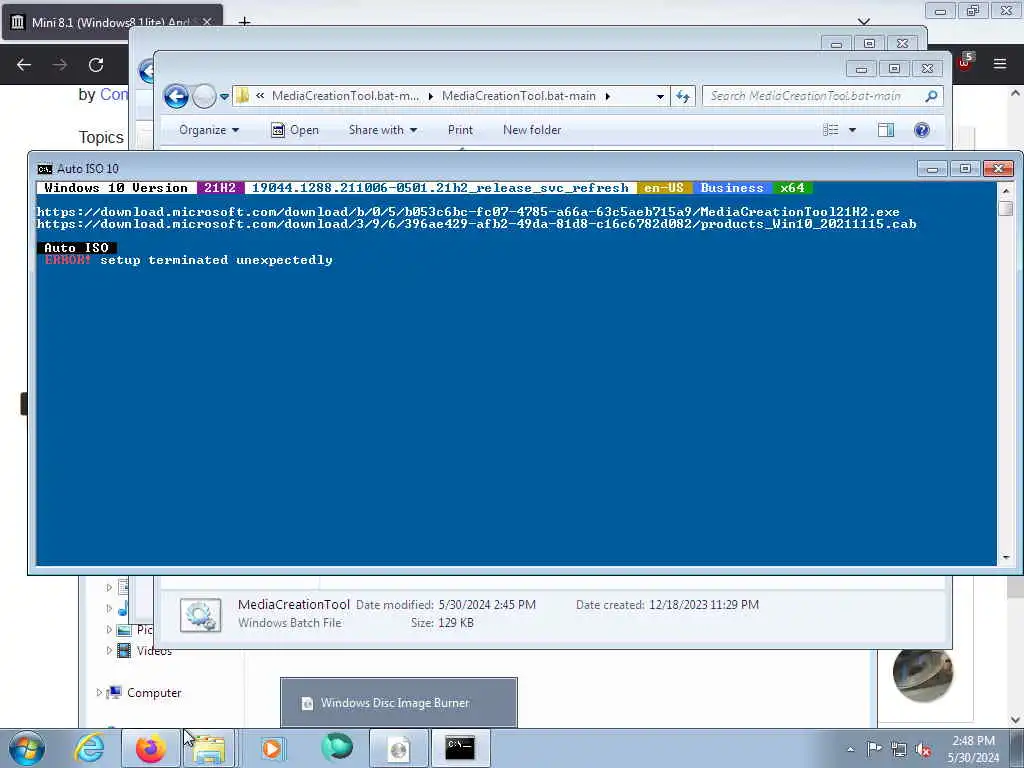Click the browser back arrow

tap(24, 65)
